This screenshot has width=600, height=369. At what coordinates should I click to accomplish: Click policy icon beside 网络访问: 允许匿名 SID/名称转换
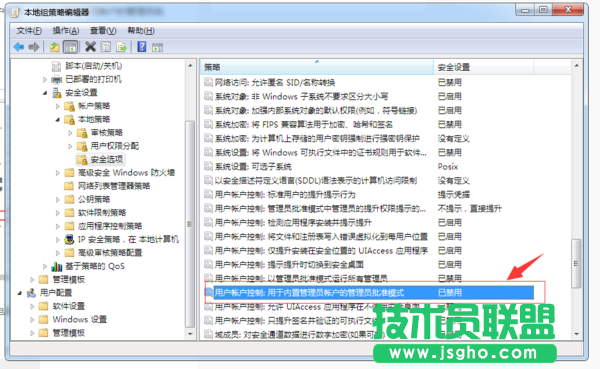click(208, 82)
